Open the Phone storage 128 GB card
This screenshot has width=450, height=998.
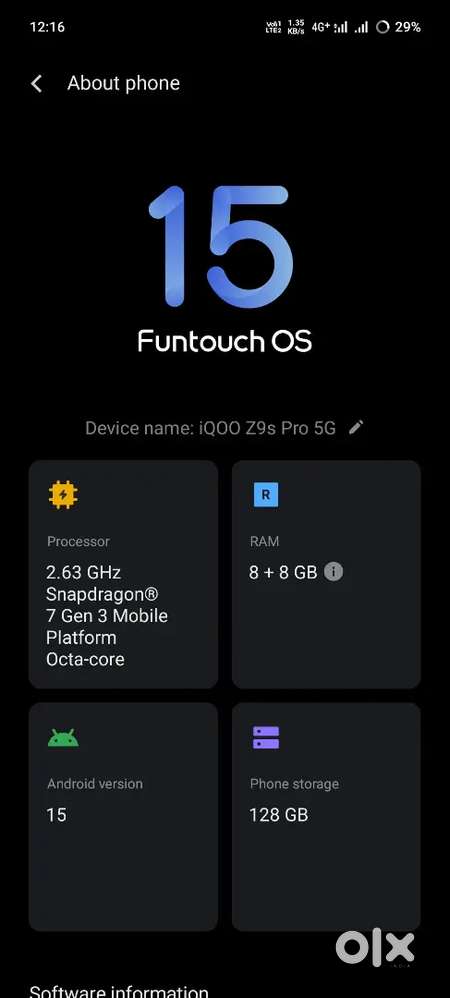click(x=326, y=817)
